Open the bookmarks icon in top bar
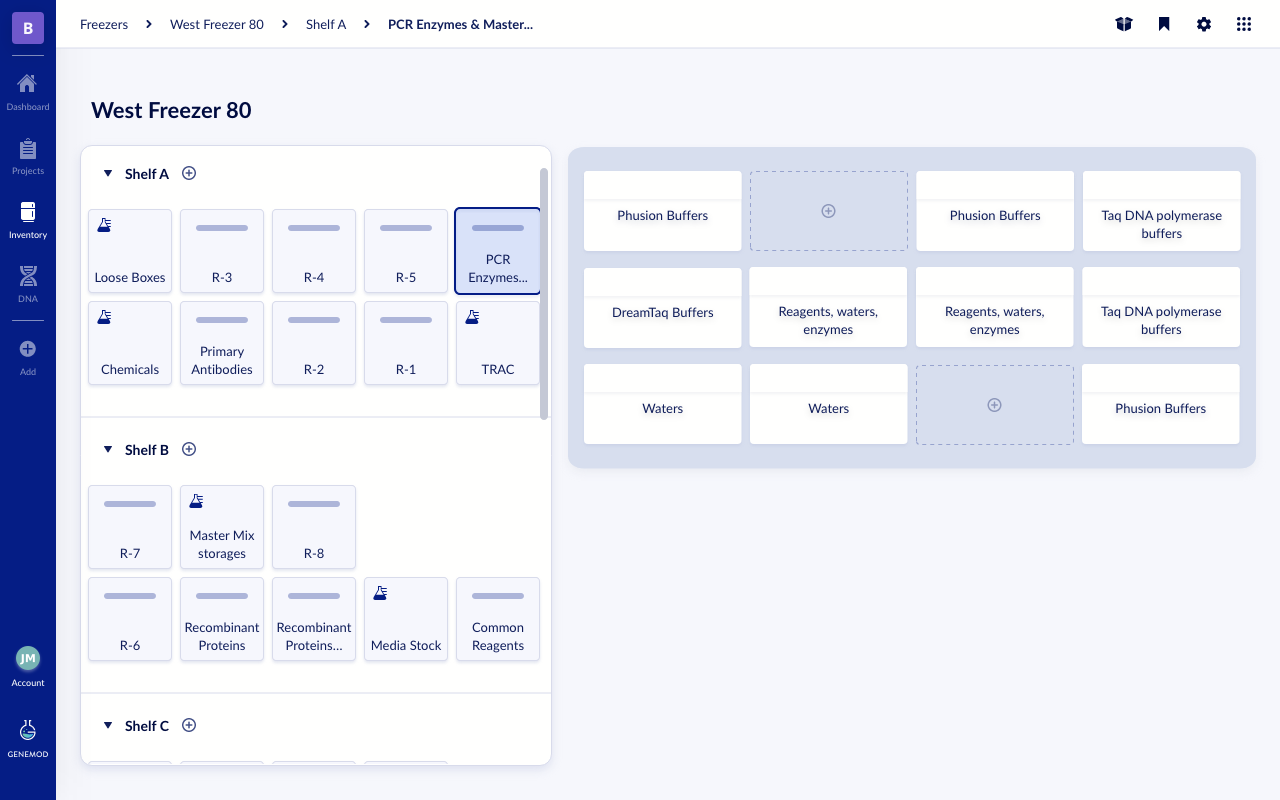Image resolution: width=1280 pixels, height=800 pixels. pyautogui.click(x=1164, y=24)
